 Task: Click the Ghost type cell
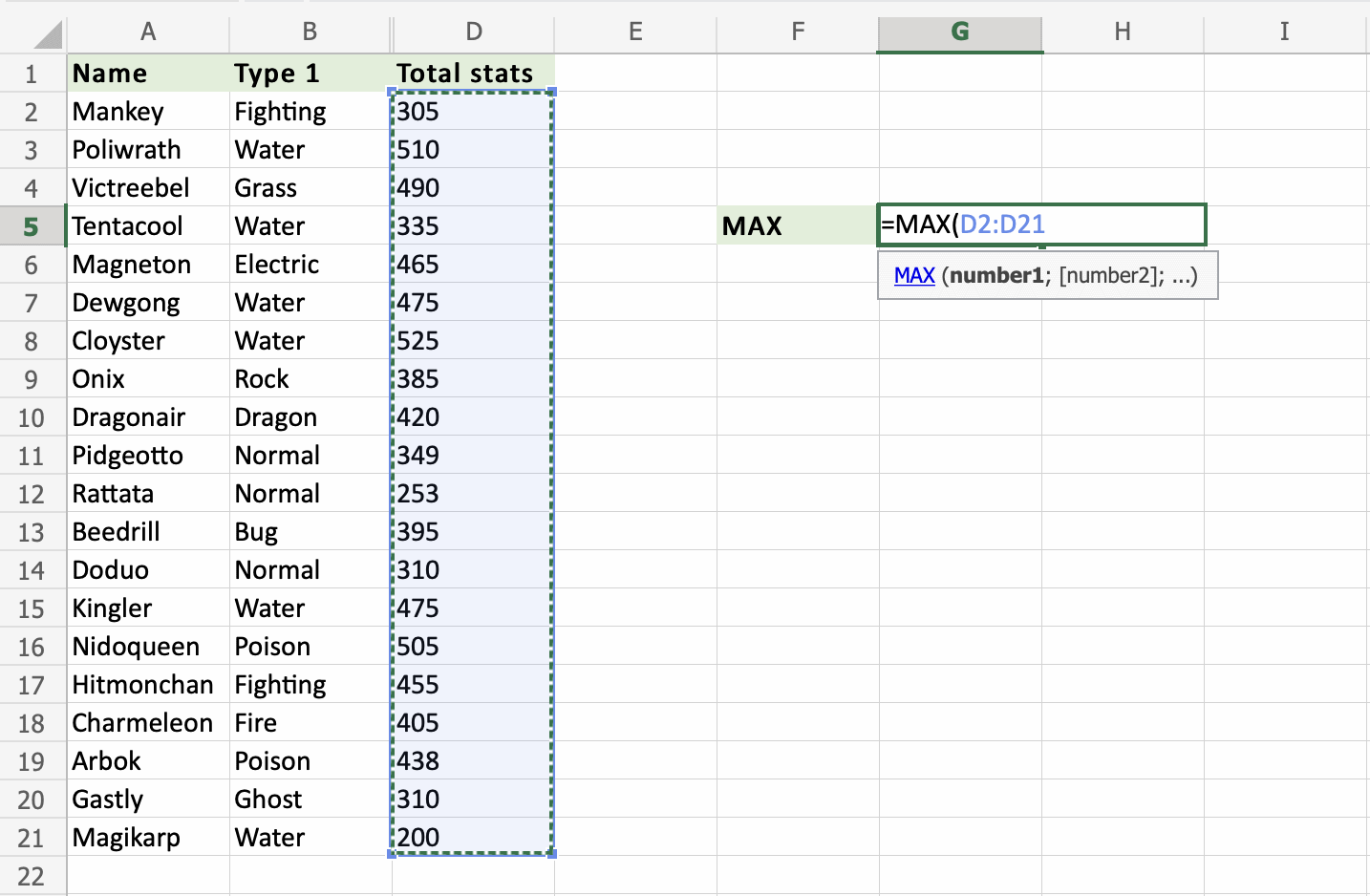310,800
